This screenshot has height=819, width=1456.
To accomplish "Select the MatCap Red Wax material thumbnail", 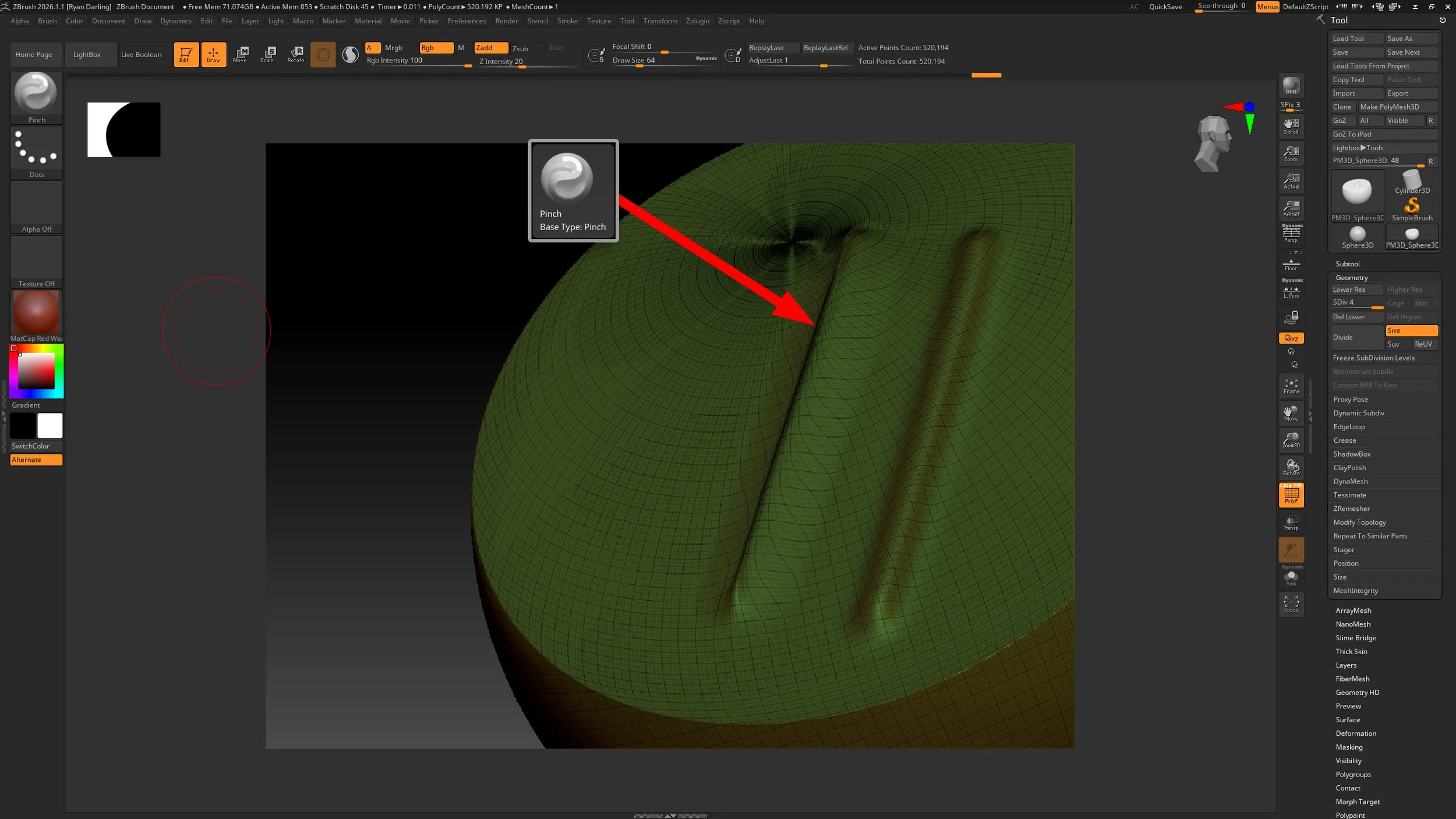I will pyautogui.click(x=36, y=312).
